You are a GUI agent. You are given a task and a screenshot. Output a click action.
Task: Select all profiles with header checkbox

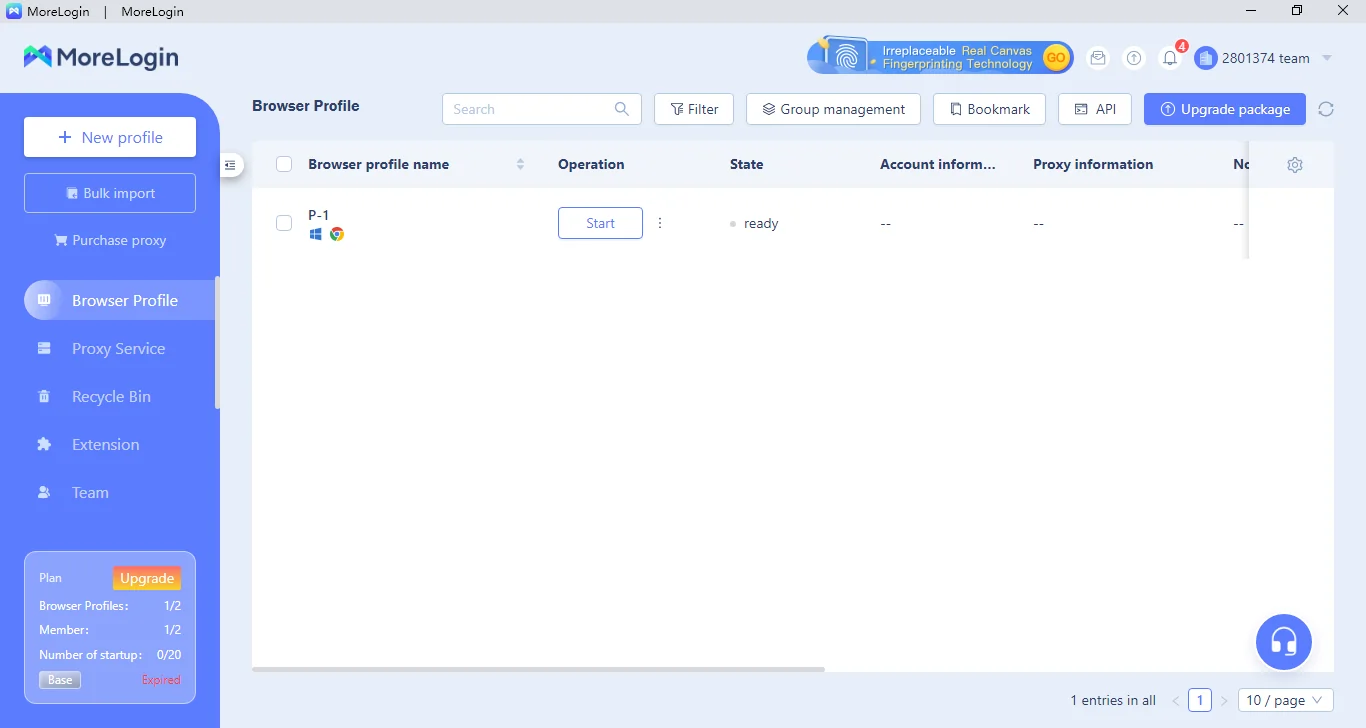(x=284, y=164)
